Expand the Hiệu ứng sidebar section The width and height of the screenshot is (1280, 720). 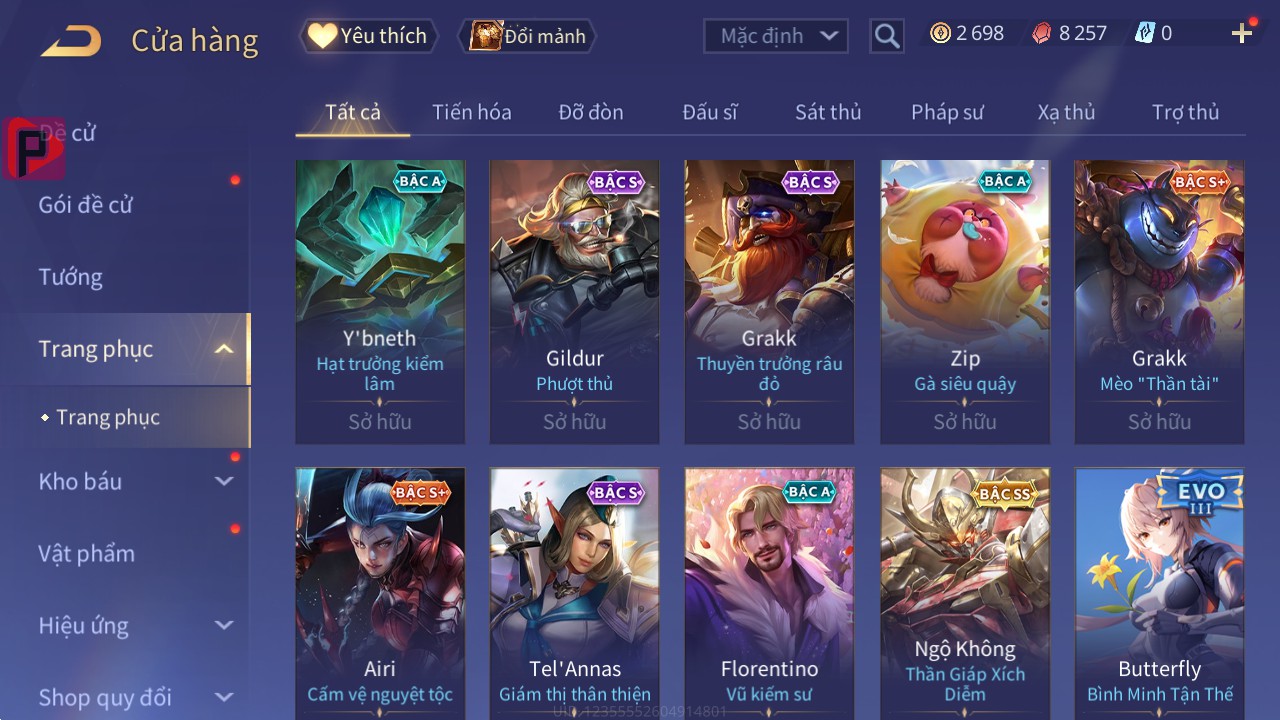(224, 625)
